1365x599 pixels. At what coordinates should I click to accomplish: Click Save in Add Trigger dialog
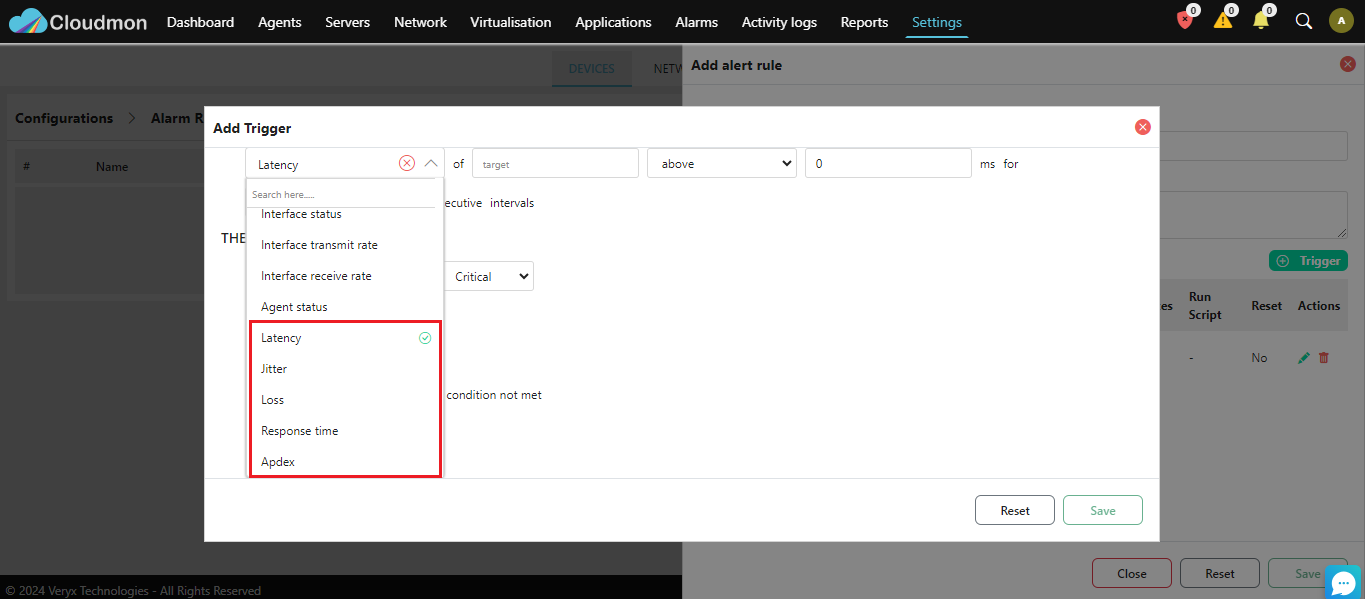coord(1103,510)
